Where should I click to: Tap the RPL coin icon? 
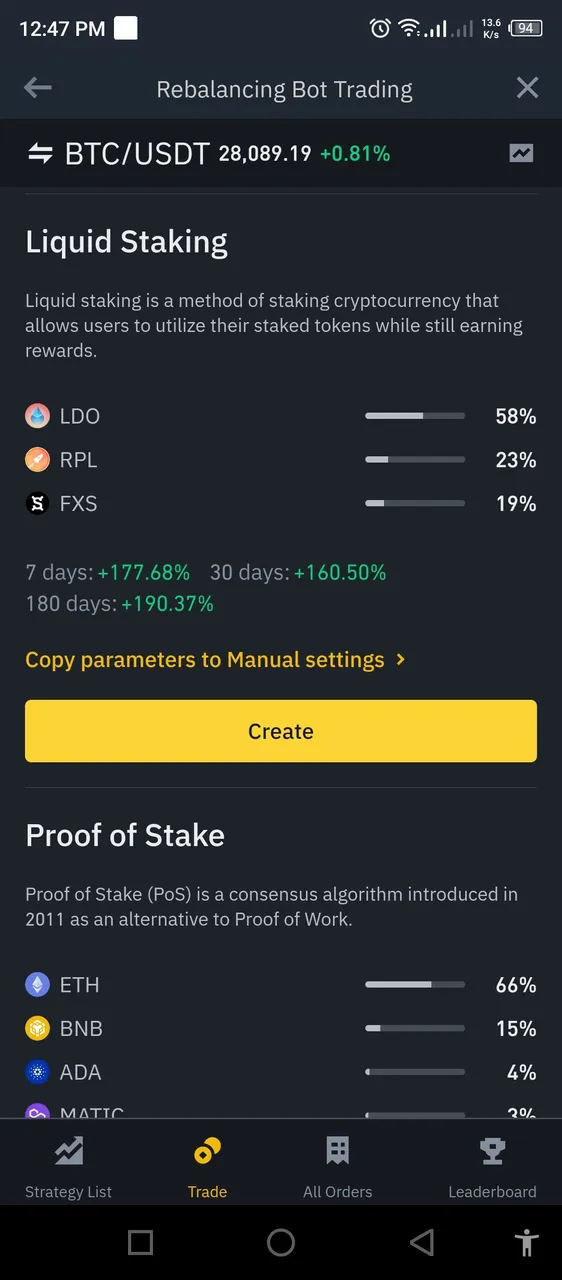tap(37, 460)
